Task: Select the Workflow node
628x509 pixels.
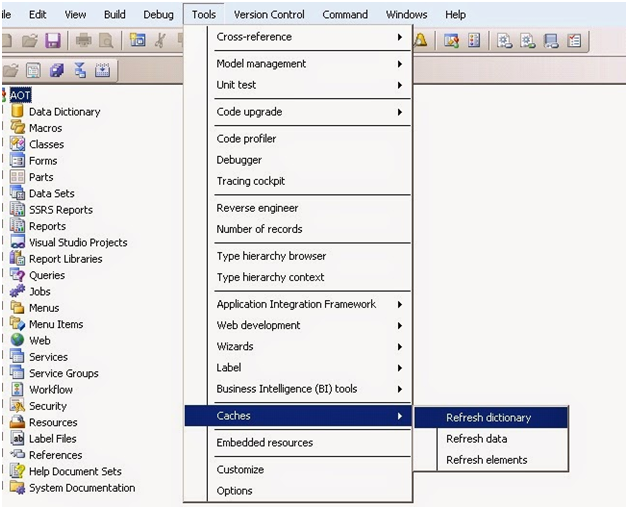Action: click(x=51, y=390)
